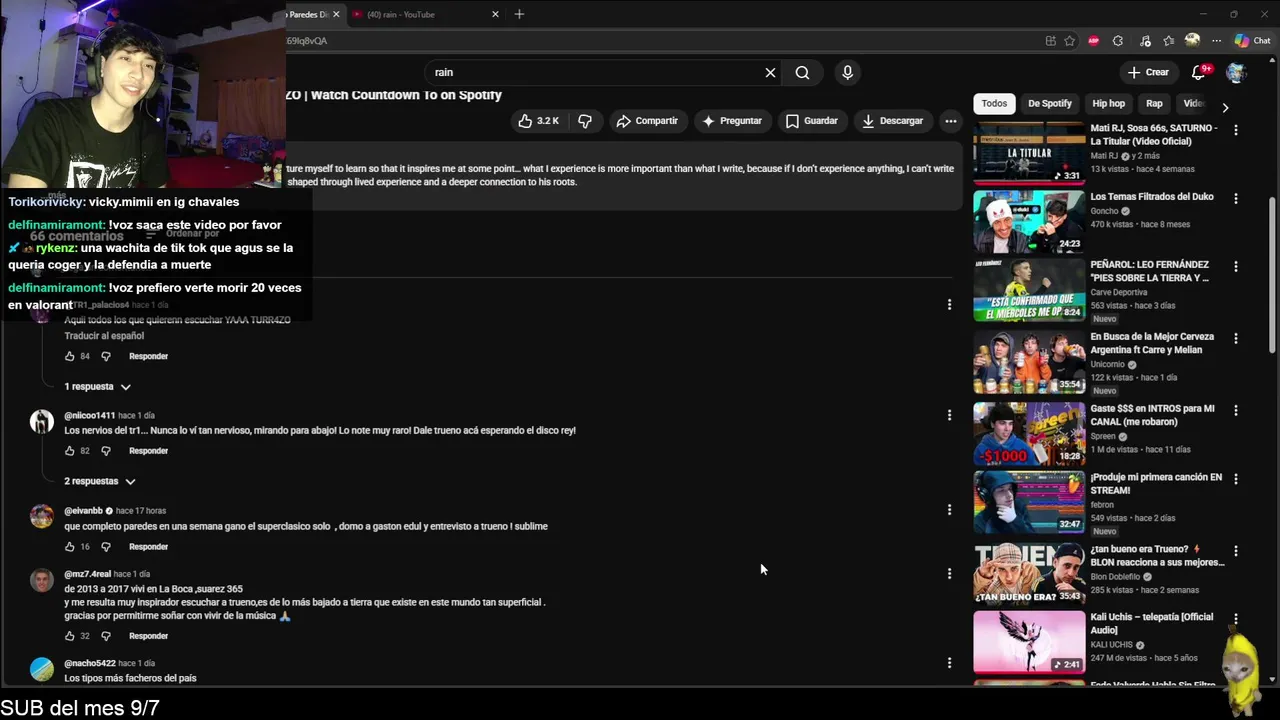The width and height of the screenshot is (1280, 720).
Task: Open browser media control icon
Action: click(1143, 41)
